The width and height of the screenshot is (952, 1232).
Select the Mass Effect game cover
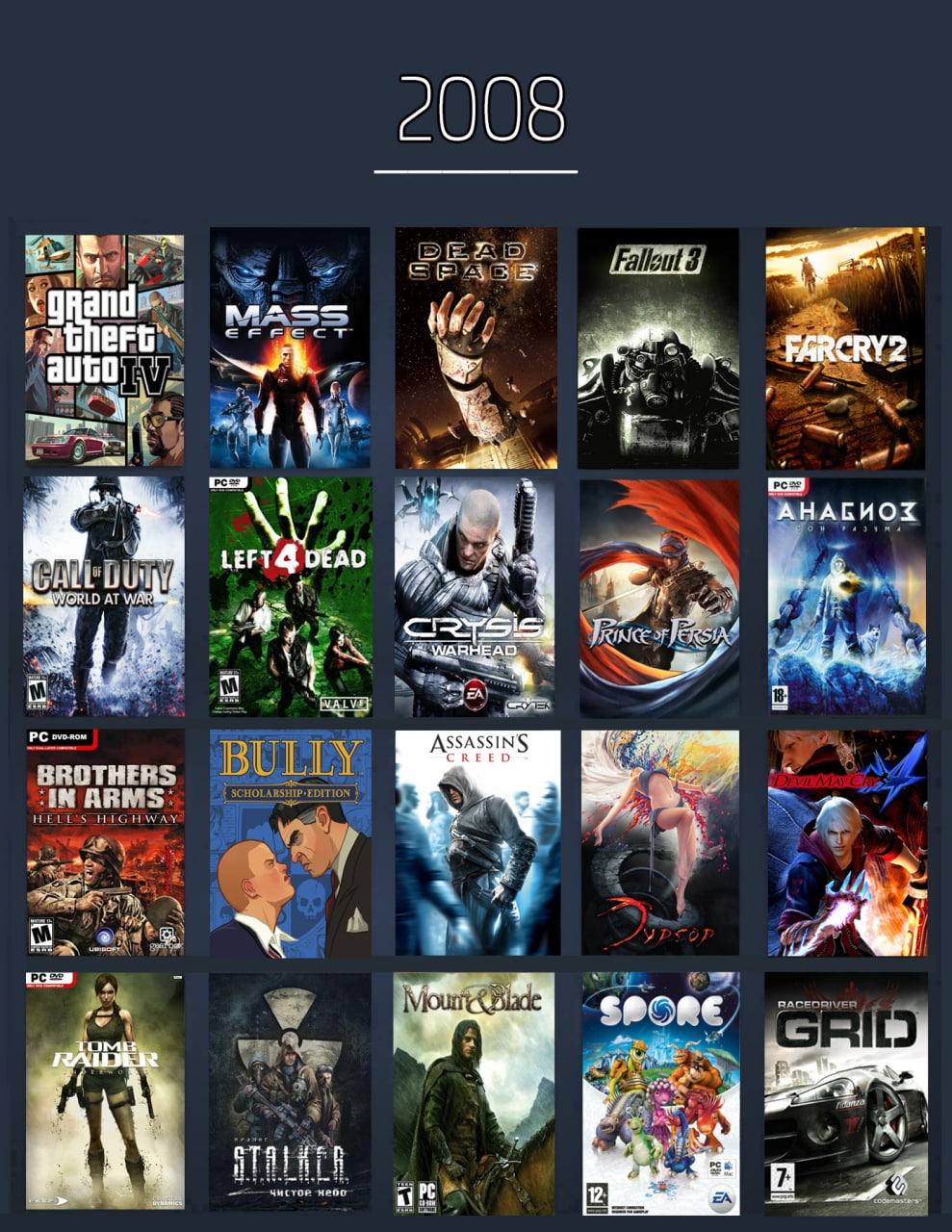[x=290, y=348]
